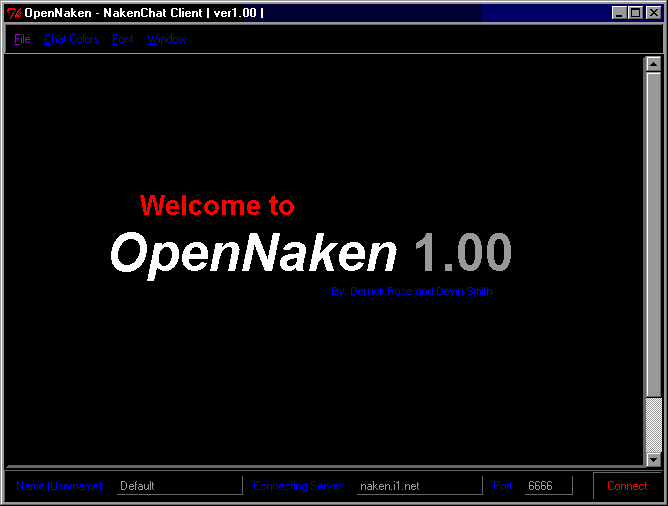The width and height of the screenshot is (668, 506).
Task: Click the scrollbar down arrow
Action: coord(654,459)
